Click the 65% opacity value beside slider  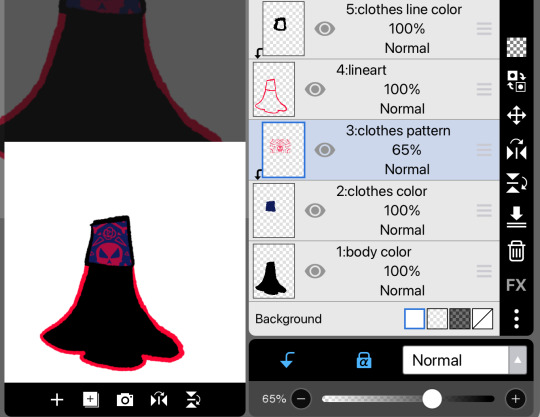pyautogui.click(x=274, y=399)
